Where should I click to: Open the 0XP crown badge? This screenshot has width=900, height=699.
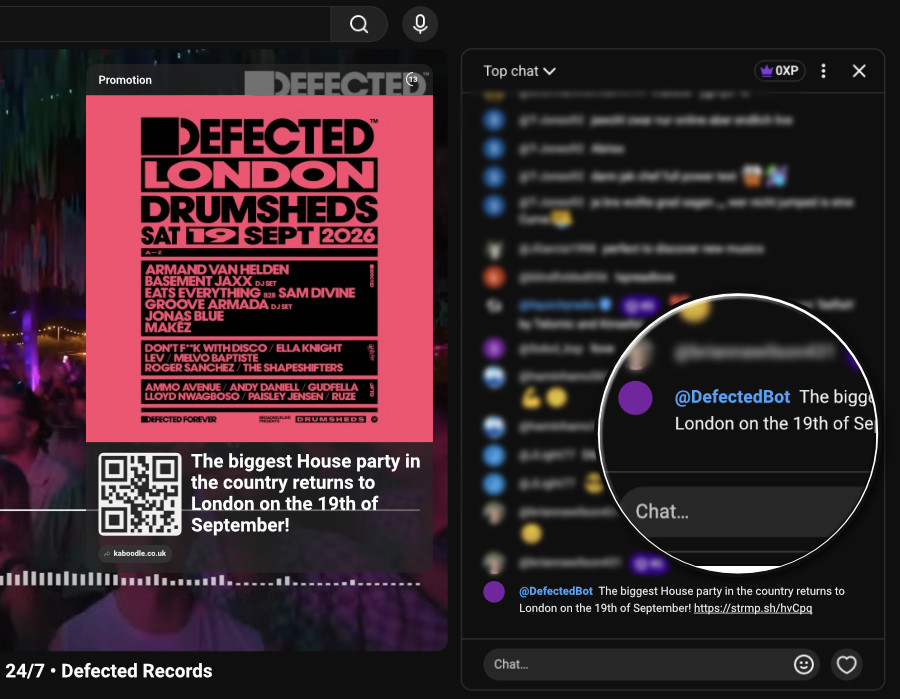coord(779,71)
